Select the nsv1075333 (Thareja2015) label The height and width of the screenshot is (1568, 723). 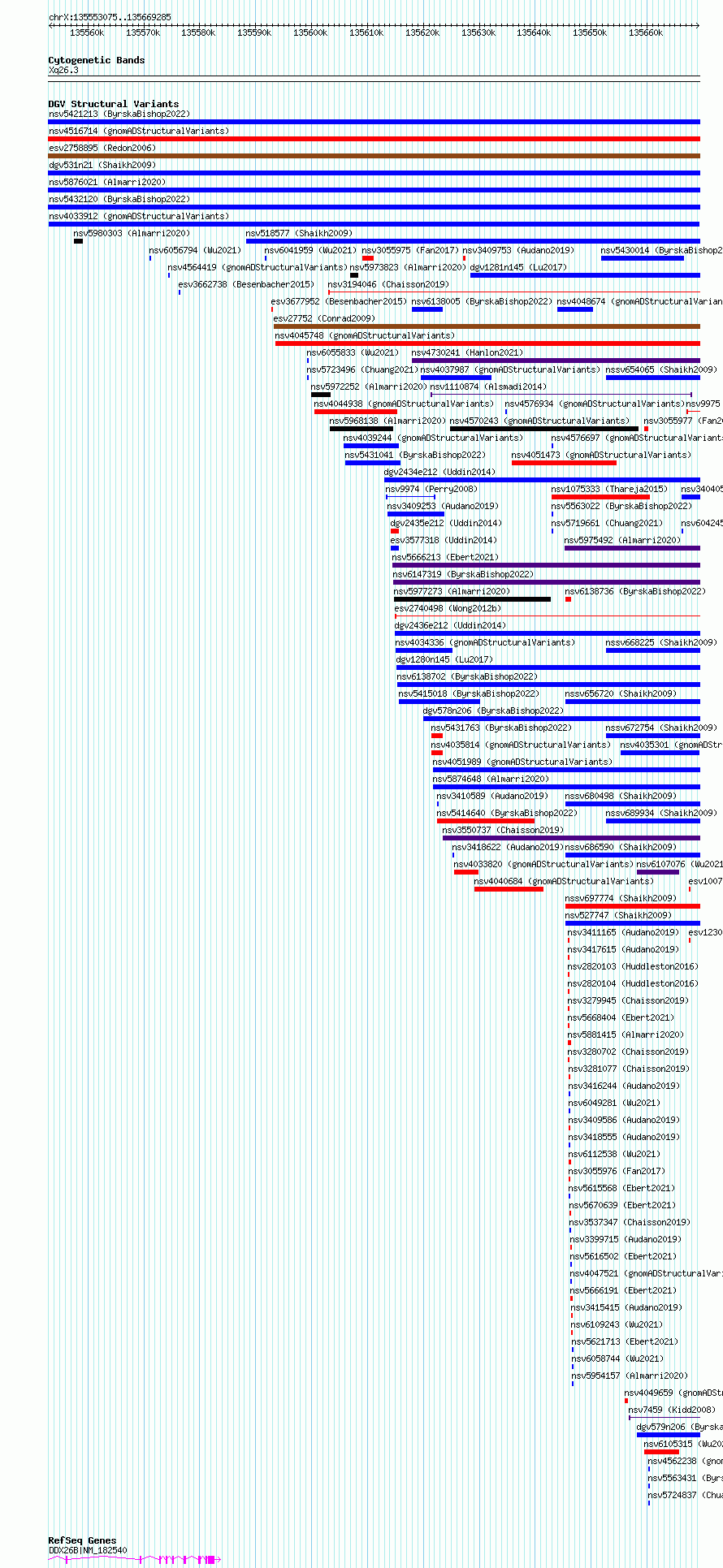[609, 490]
